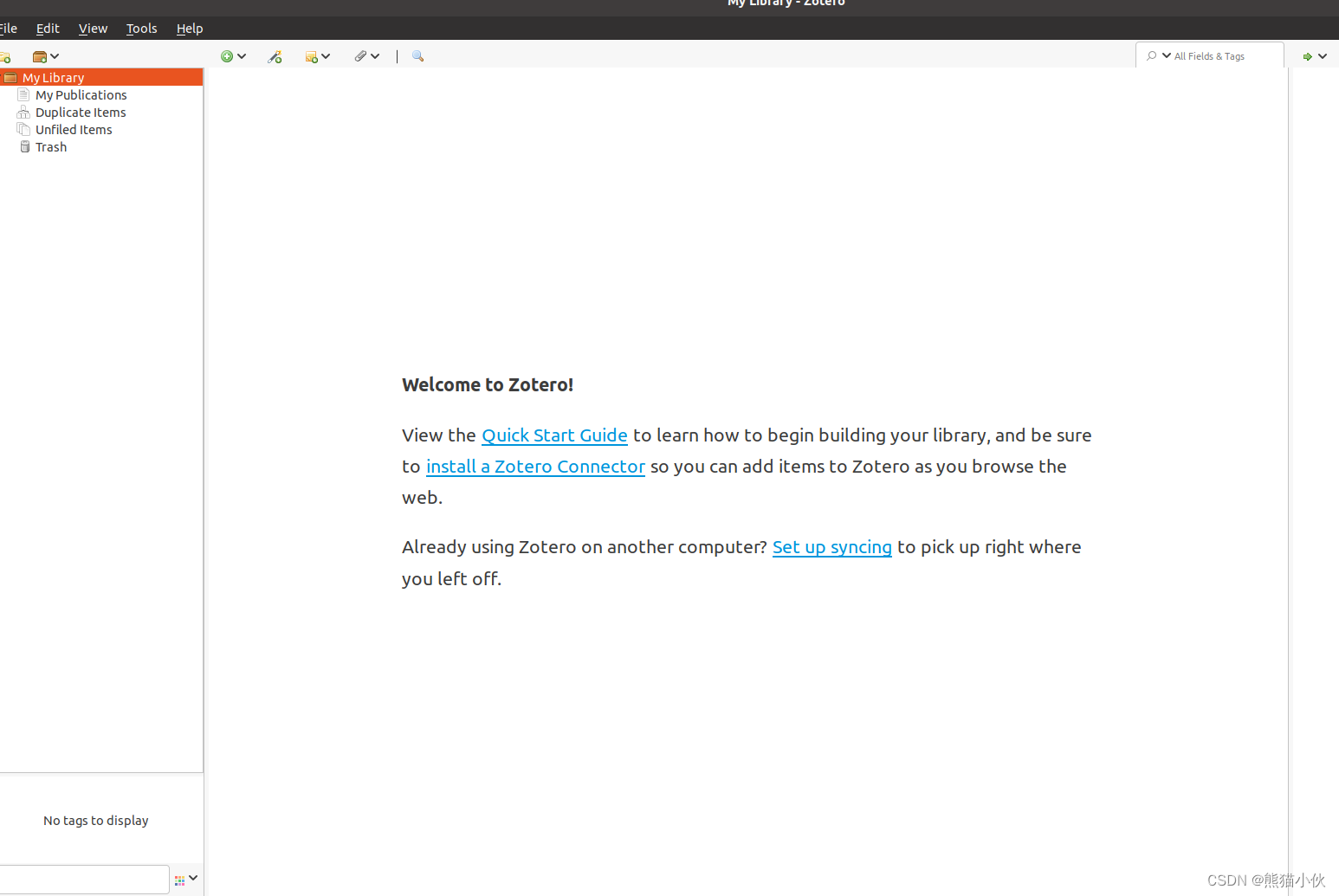Open the View menu
The height and width of the screenshot is (896, 1339).
click(93, 29)
